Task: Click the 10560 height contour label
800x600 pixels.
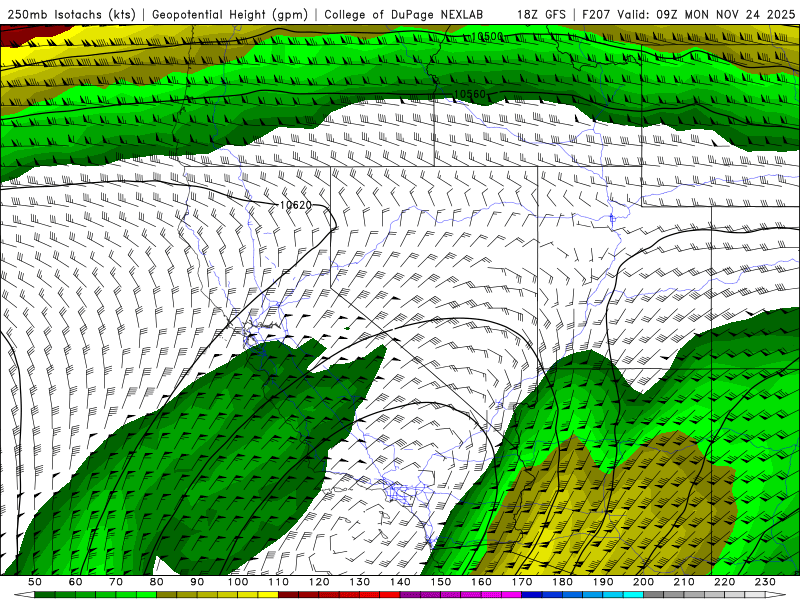Action: 470,94
